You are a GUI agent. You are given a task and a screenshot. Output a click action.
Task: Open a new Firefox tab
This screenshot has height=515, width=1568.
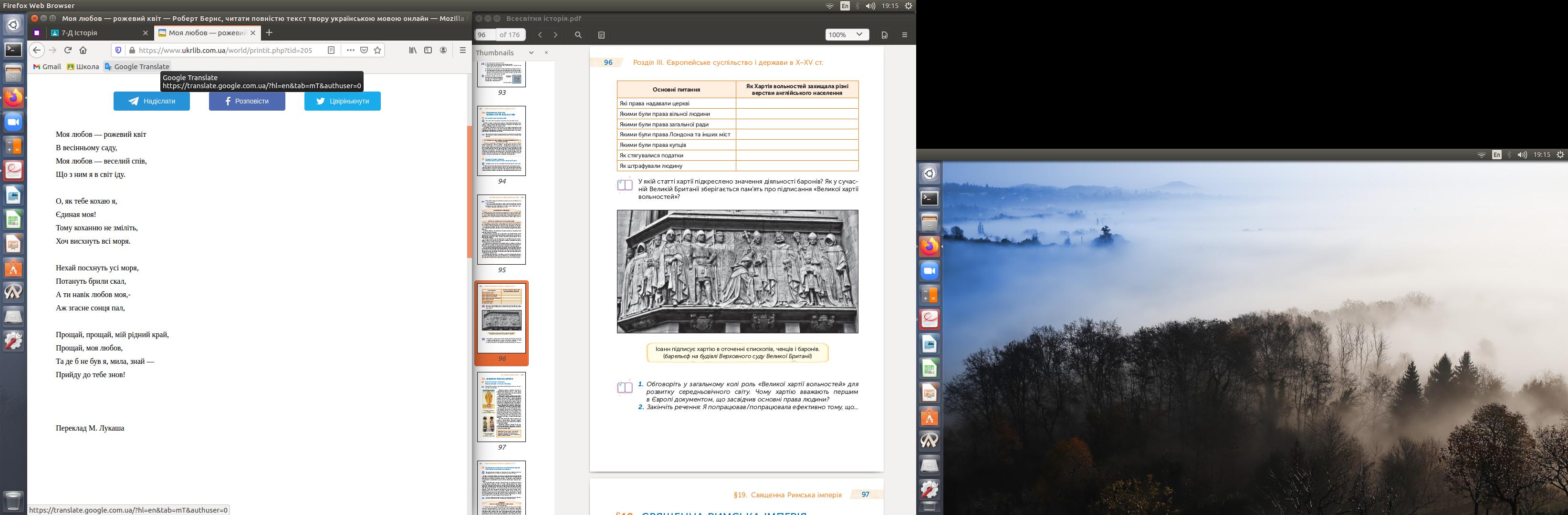[269, 33]
